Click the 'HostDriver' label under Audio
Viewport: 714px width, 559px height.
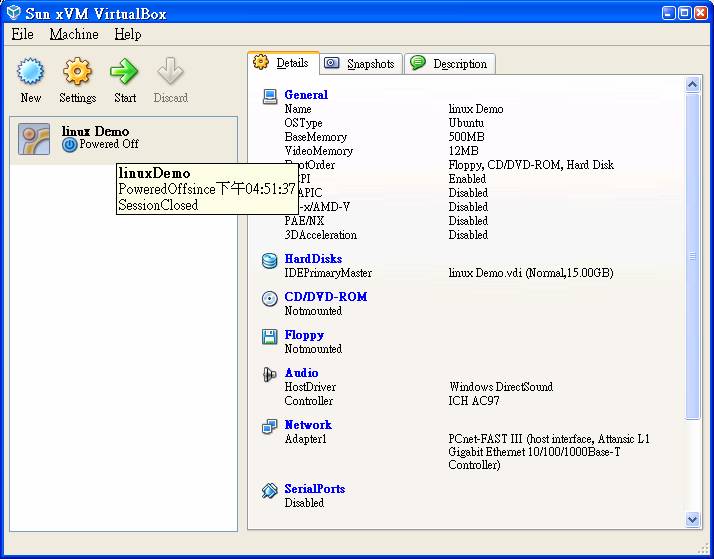pyautogui.click(x=310, y=387)
